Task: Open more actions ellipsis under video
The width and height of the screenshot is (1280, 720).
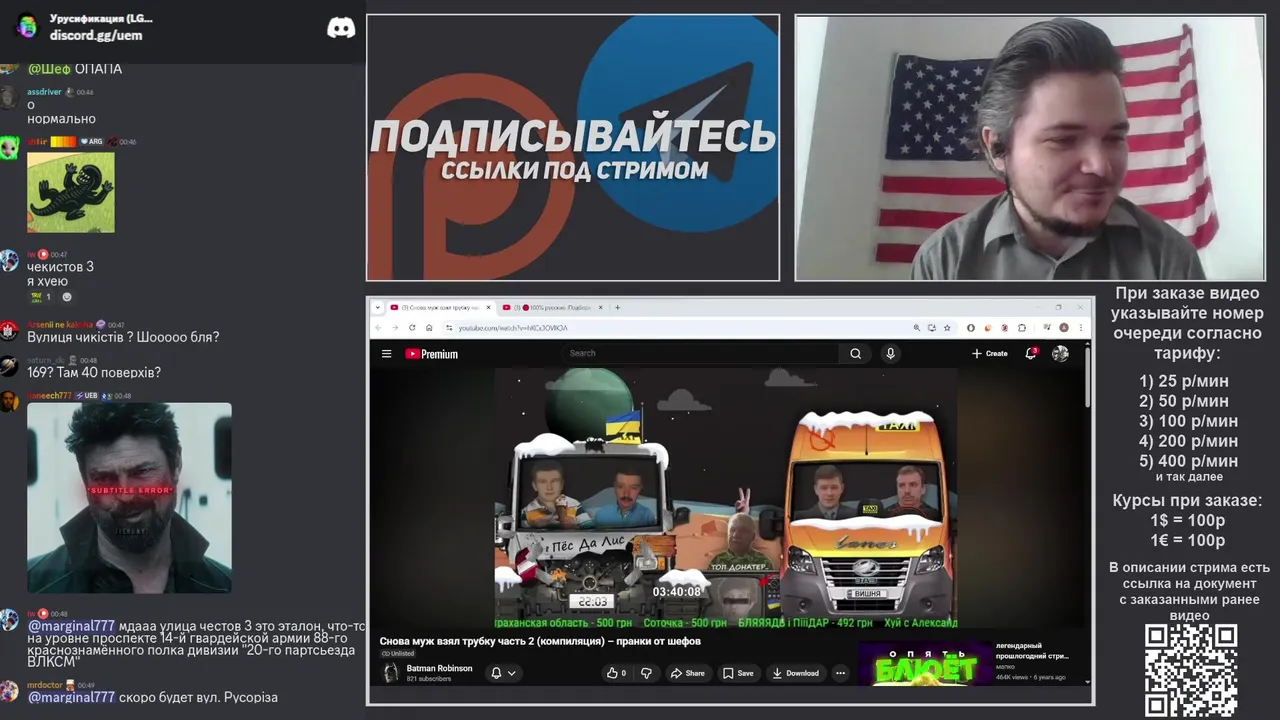Action: (x=840, y=673)
